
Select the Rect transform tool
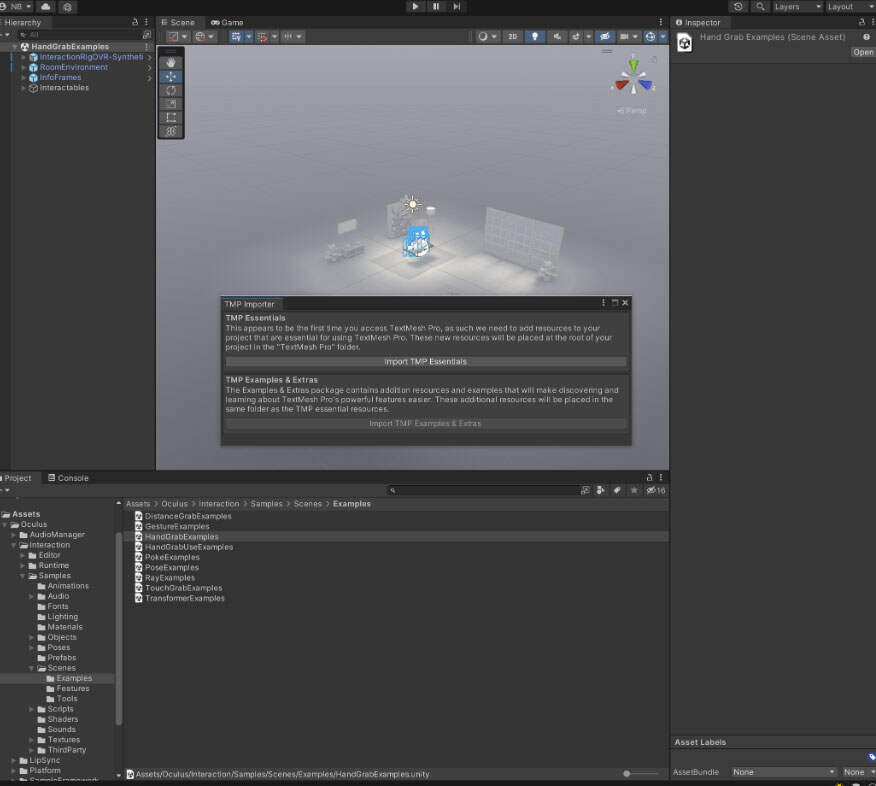coord(171,117)
